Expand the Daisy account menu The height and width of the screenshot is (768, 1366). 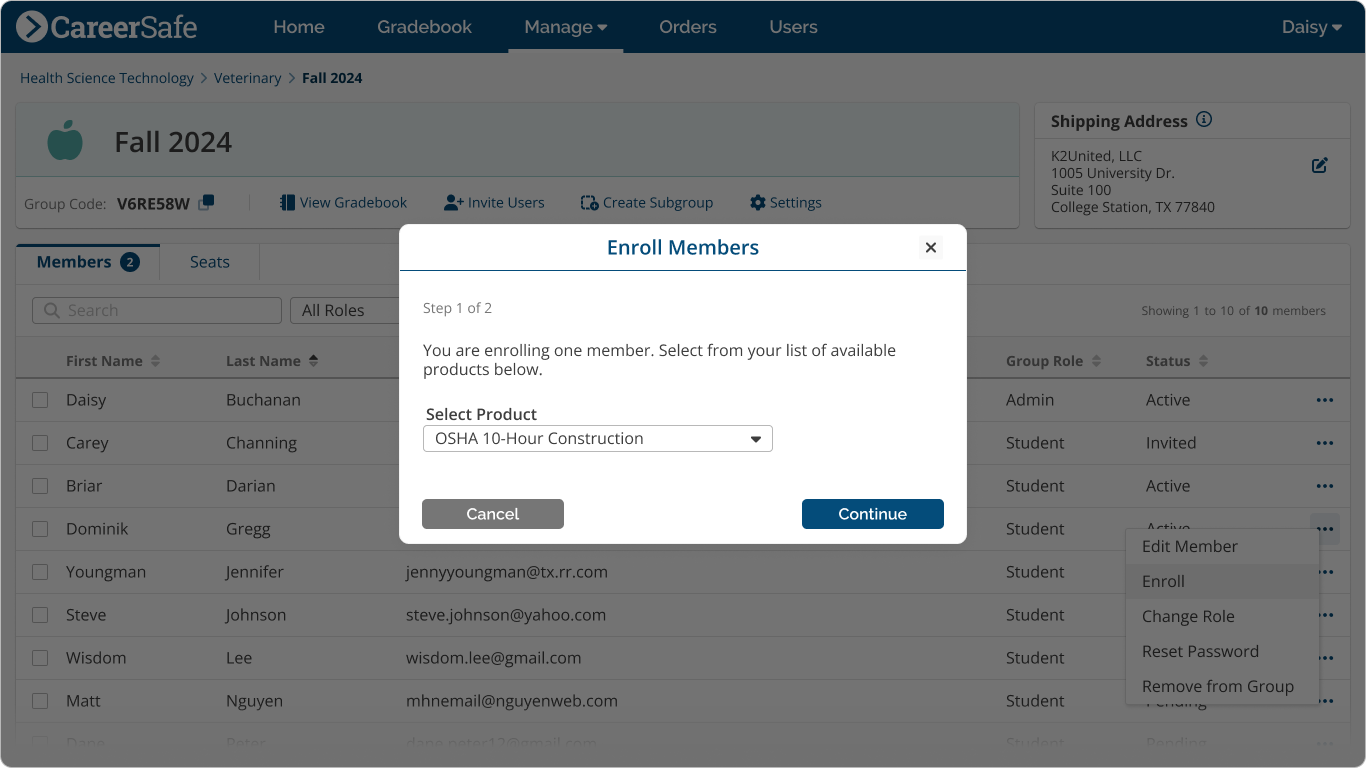pos(1310,26)
